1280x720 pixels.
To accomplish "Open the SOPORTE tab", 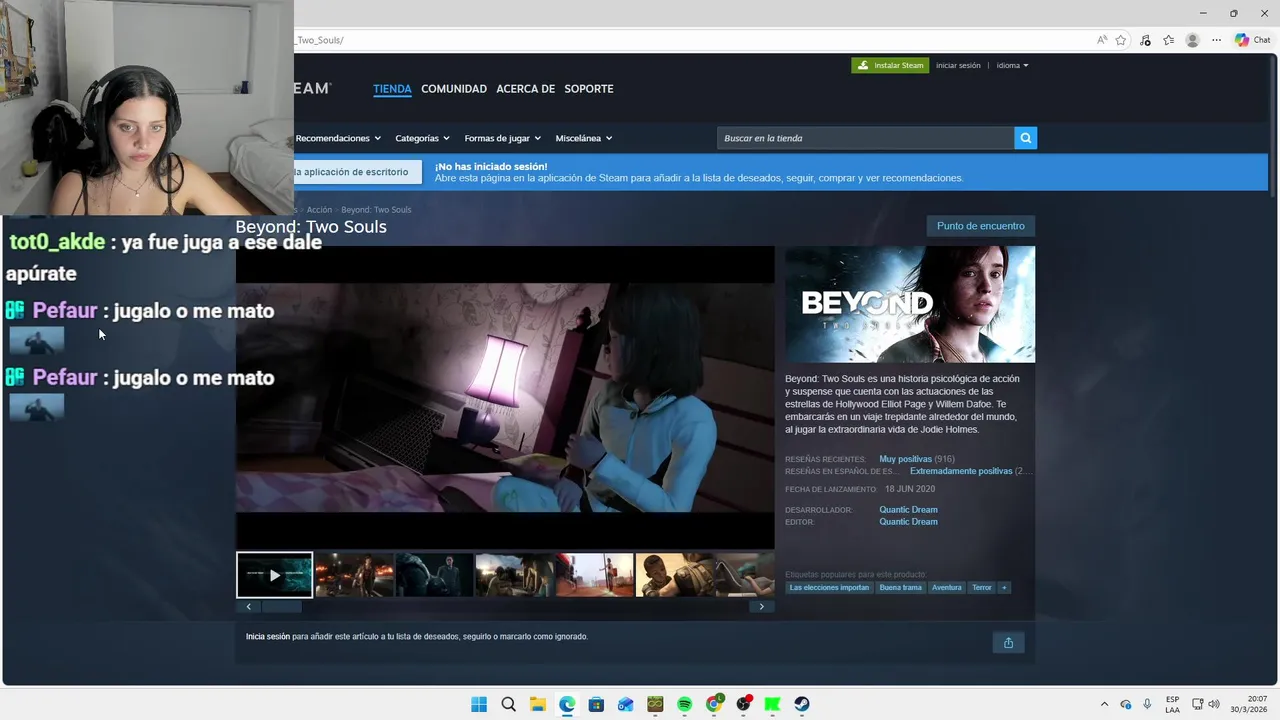I will point(589,89).
